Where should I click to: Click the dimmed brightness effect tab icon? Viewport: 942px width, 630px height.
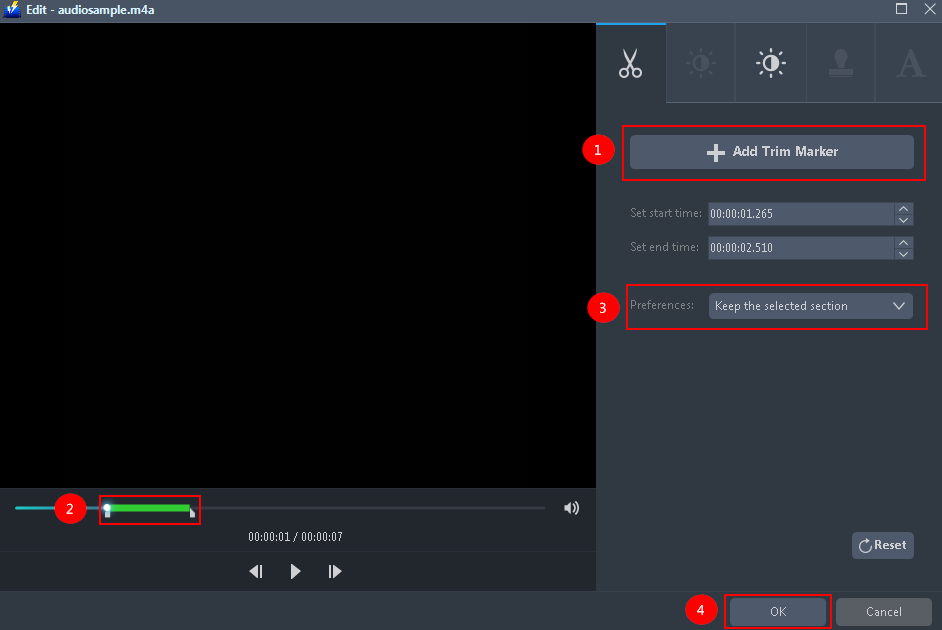pyautogui.click(x=700, y=63)
